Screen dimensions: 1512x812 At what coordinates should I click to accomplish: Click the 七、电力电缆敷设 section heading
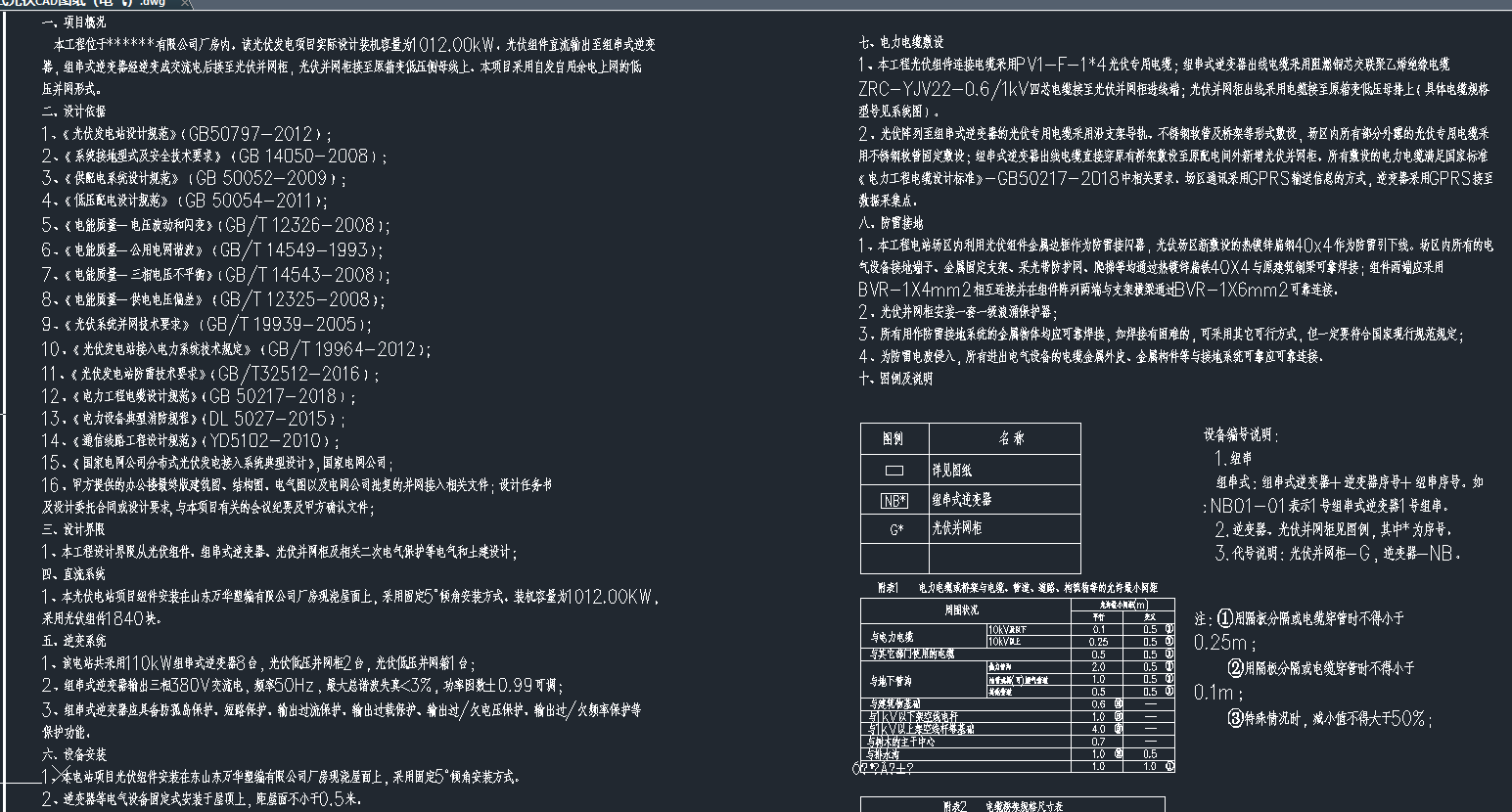(x=900, y=43)
